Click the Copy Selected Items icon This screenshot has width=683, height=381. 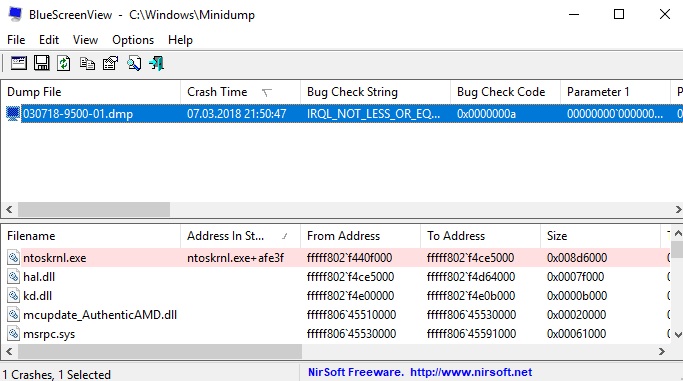tap(87, 64)
